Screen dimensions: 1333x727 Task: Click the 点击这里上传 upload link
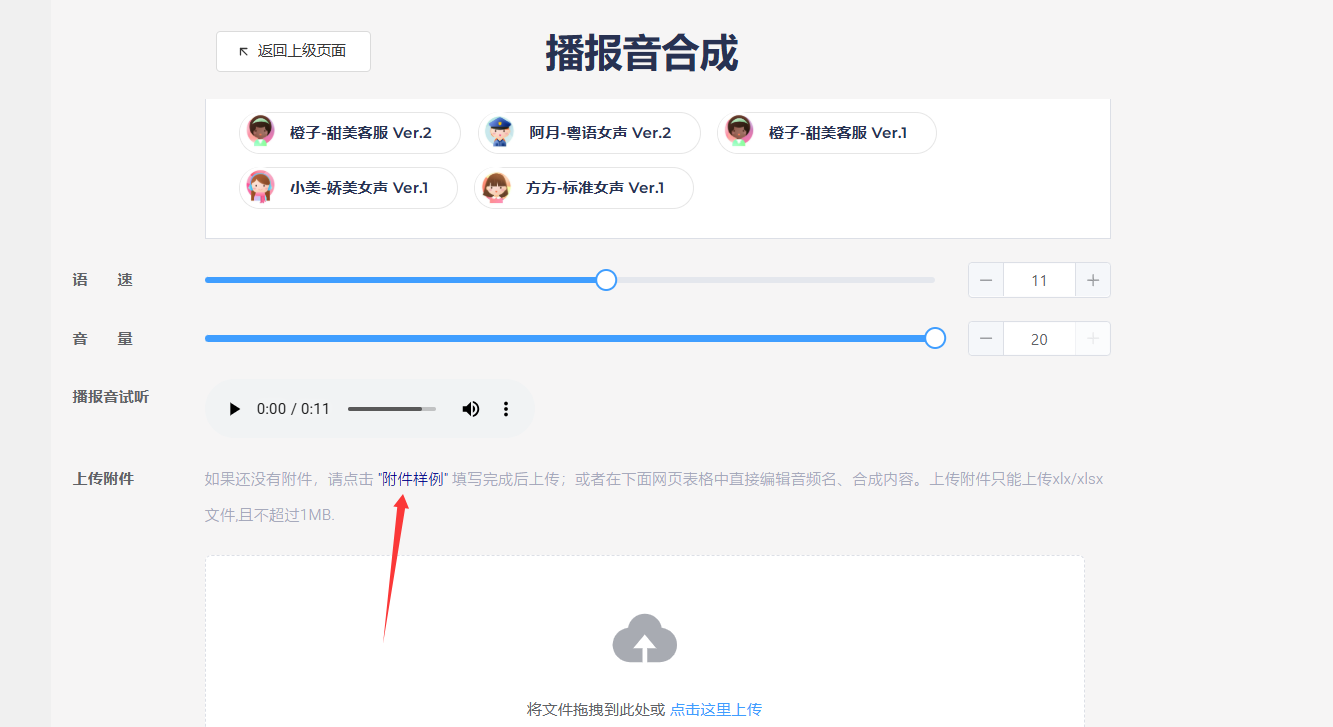tap(716, 710)
